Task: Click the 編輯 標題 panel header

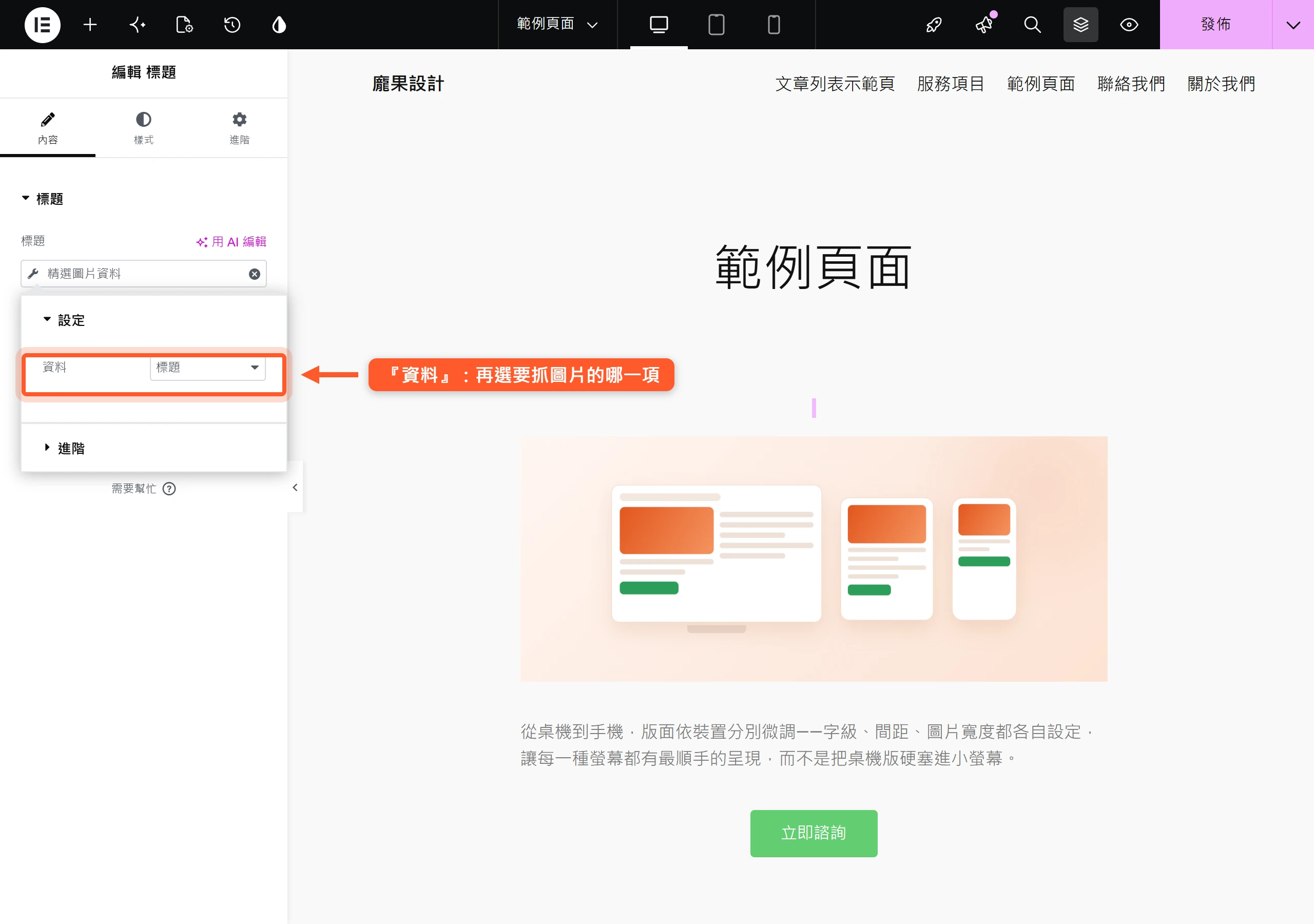Action: click(144, 72)
